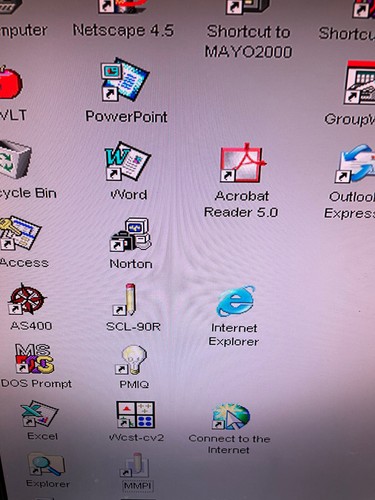Click the Shortcut to MAYO2000 label

point(248,42)
